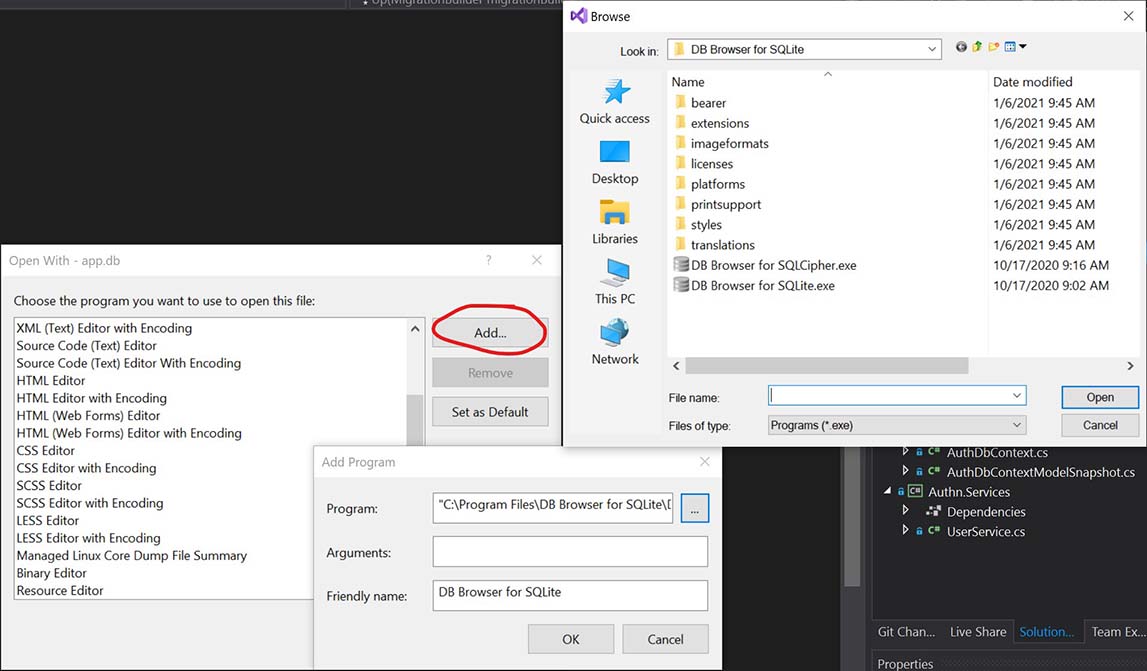Go up one level folder icon
The height and width of the screenshot is (671, 1147).
point(977,47)
